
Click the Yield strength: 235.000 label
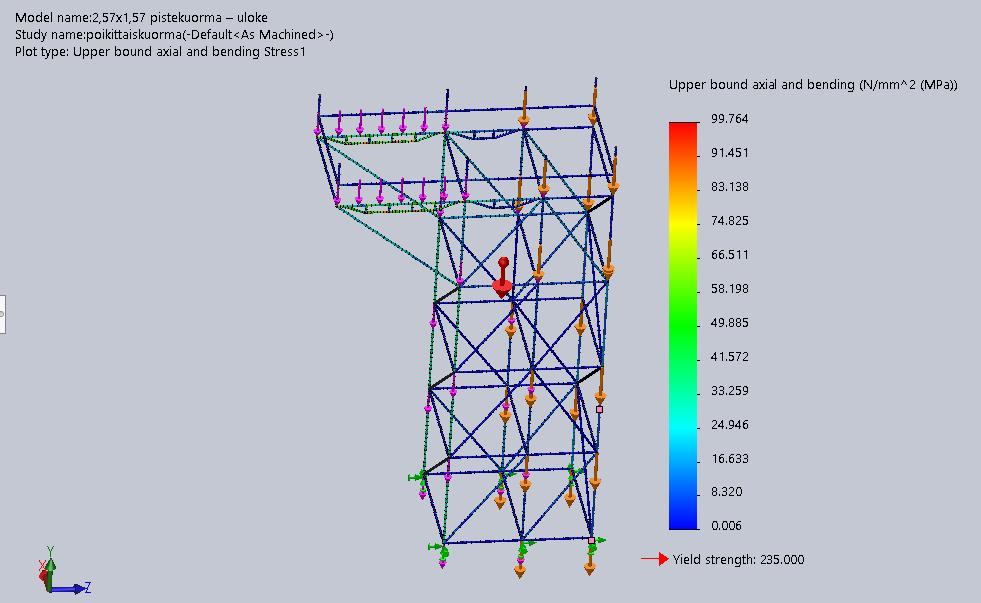coord(738,559)
